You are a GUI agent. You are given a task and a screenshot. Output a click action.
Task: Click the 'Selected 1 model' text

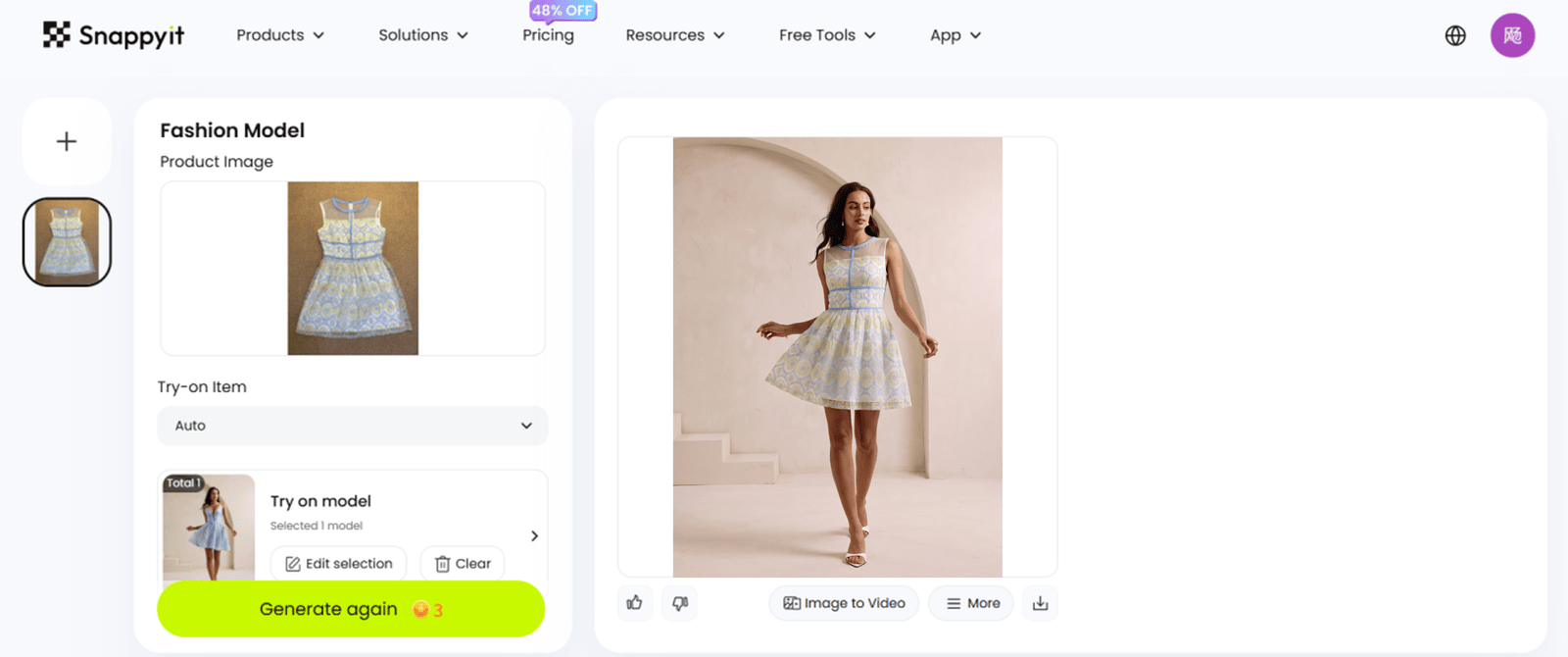[317, 526]
